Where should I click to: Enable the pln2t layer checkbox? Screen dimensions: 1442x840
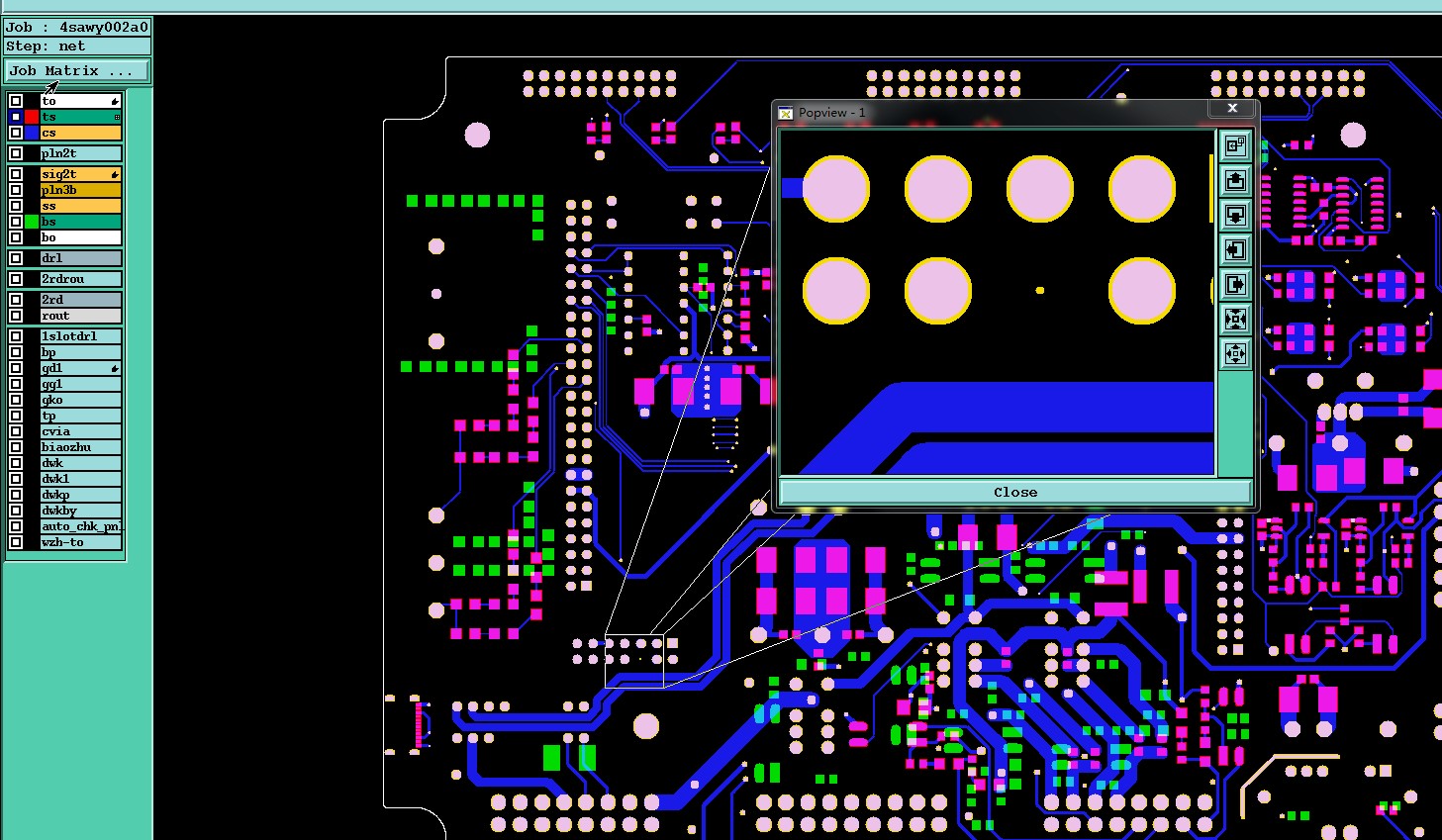click(16, 153)
